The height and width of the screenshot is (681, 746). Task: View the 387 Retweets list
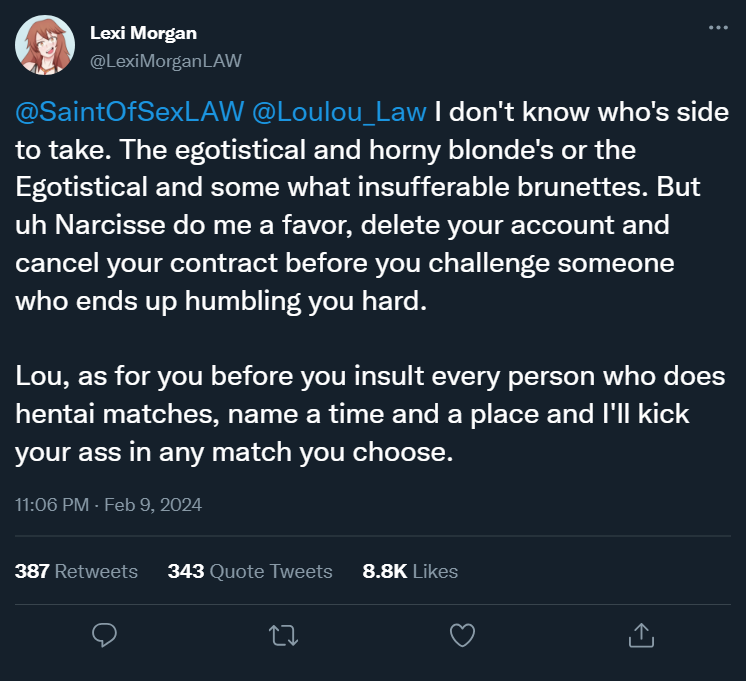[76, 571]
